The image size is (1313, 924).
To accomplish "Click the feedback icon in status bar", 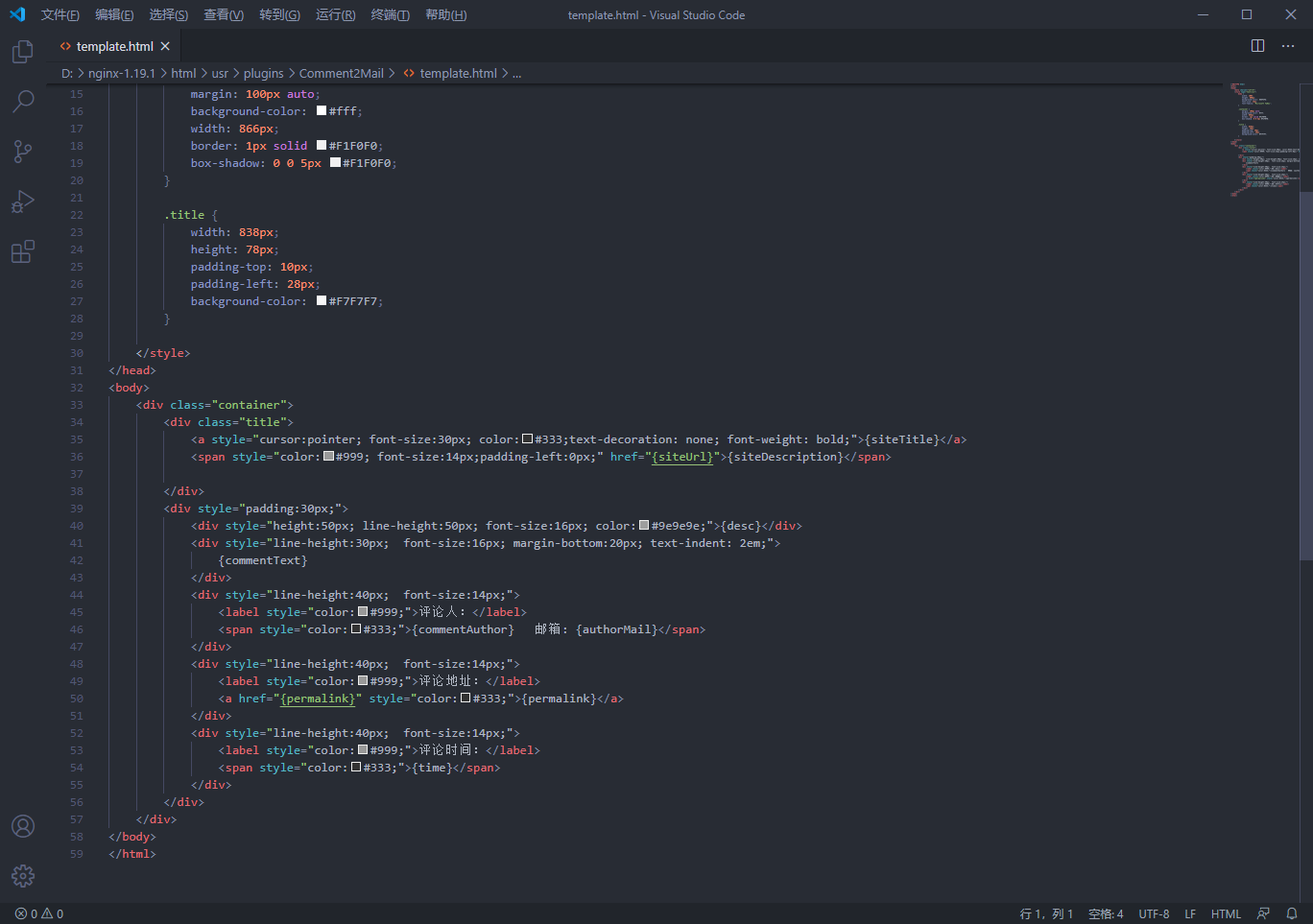I will pos(1263,913).
